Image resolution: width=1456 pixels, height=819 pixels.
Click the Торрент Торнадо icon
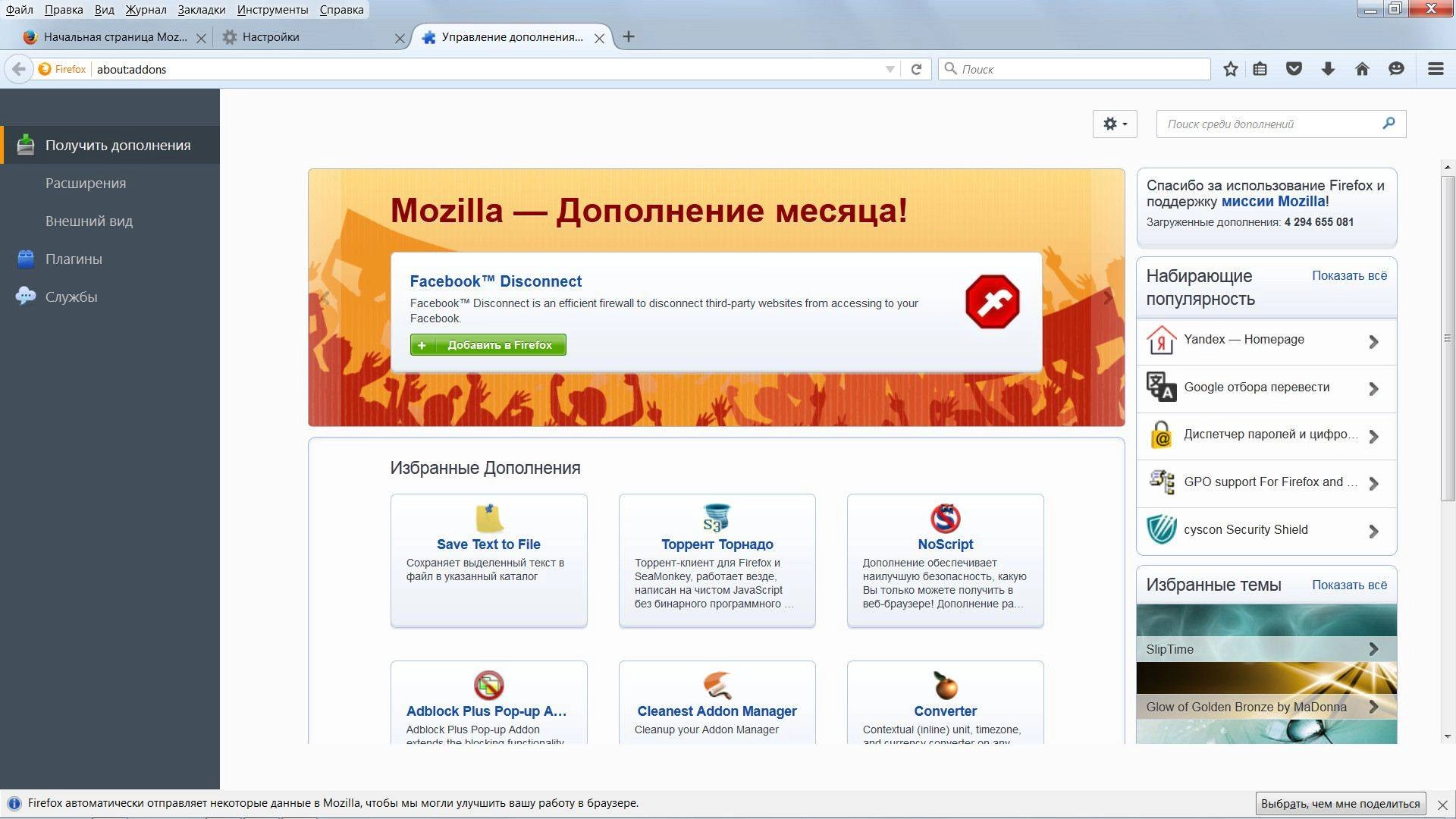[717, 519]
